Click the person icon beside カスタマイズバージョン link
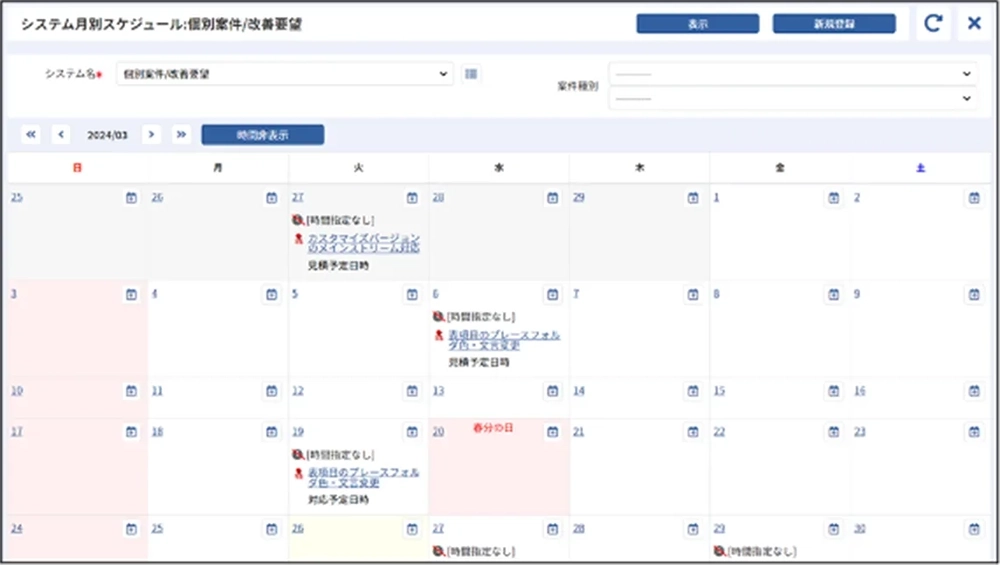 coord(298,238)
